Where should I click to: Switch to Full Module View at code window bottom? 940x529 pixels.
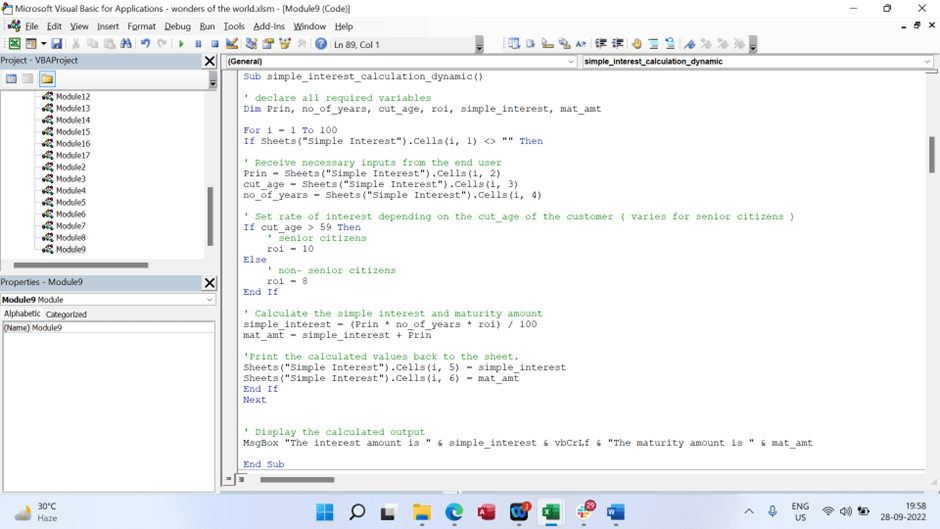(241, 479)
